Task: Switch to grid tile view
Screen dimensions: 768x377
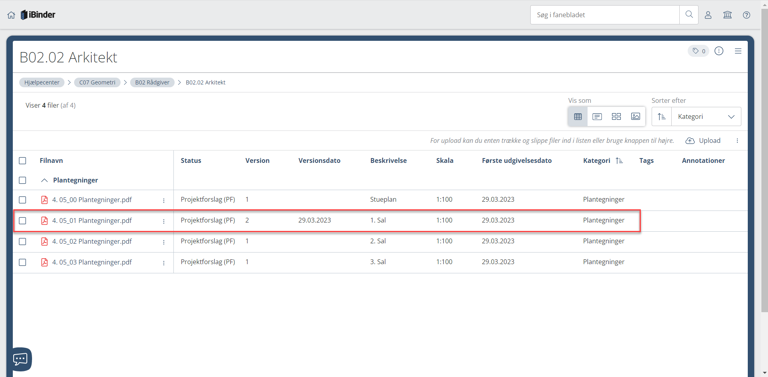Action: click(x=616, y=117)
